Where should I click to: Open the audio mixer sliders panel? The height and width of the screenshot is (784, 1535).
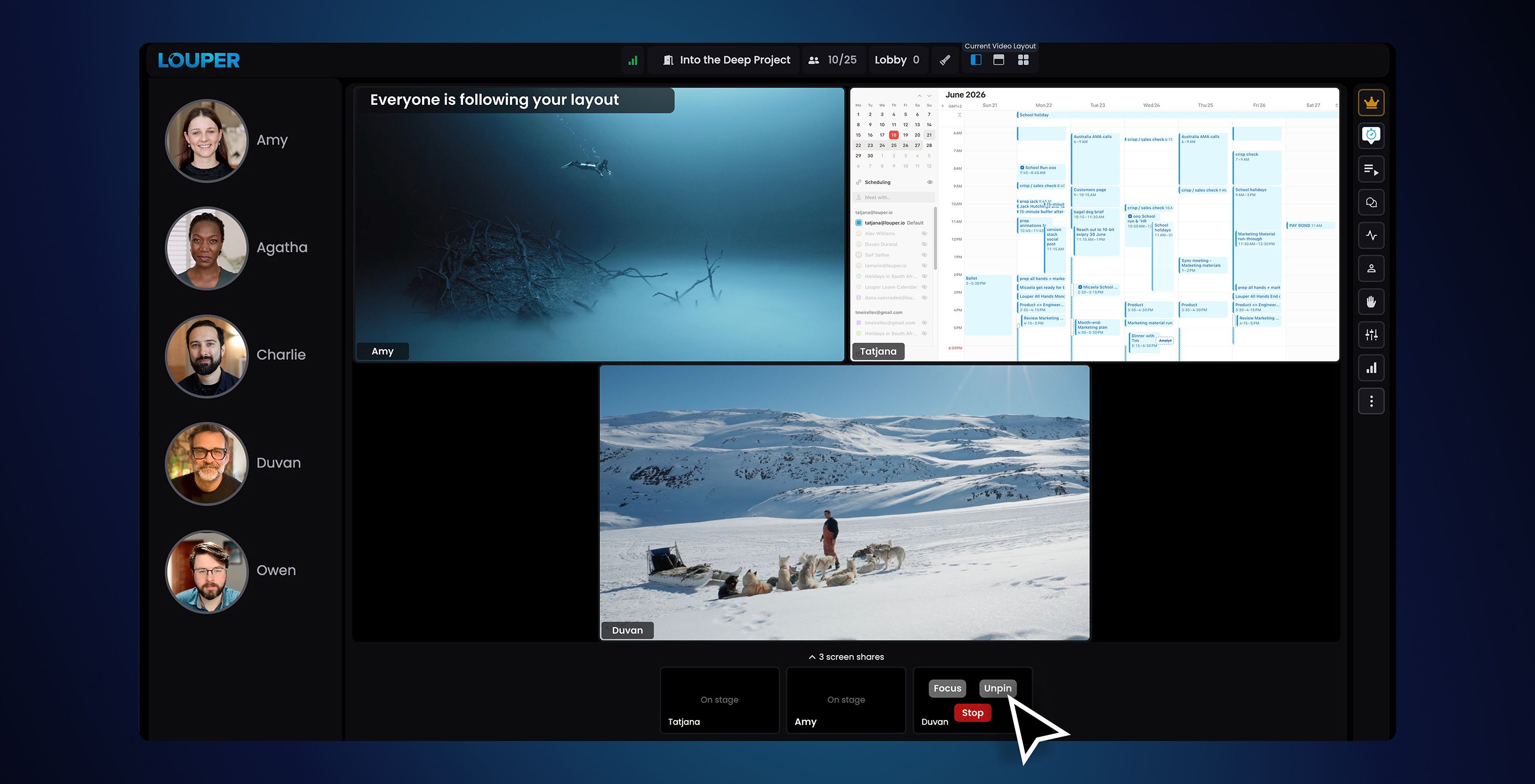click(1371, 335)
